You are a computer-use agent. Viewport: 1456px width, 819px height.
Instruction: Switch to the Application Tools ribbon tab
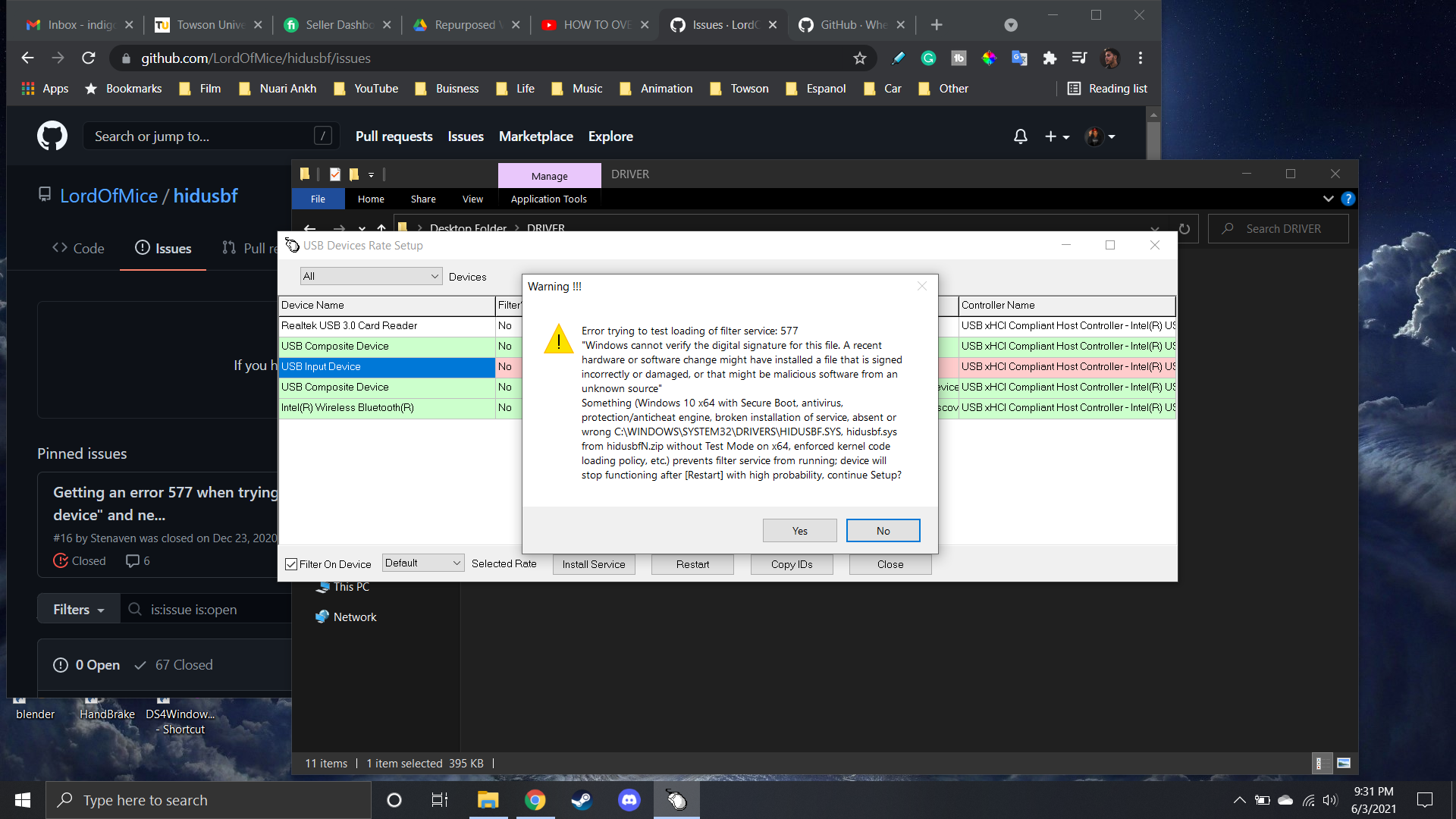click(x=548, y=199)
